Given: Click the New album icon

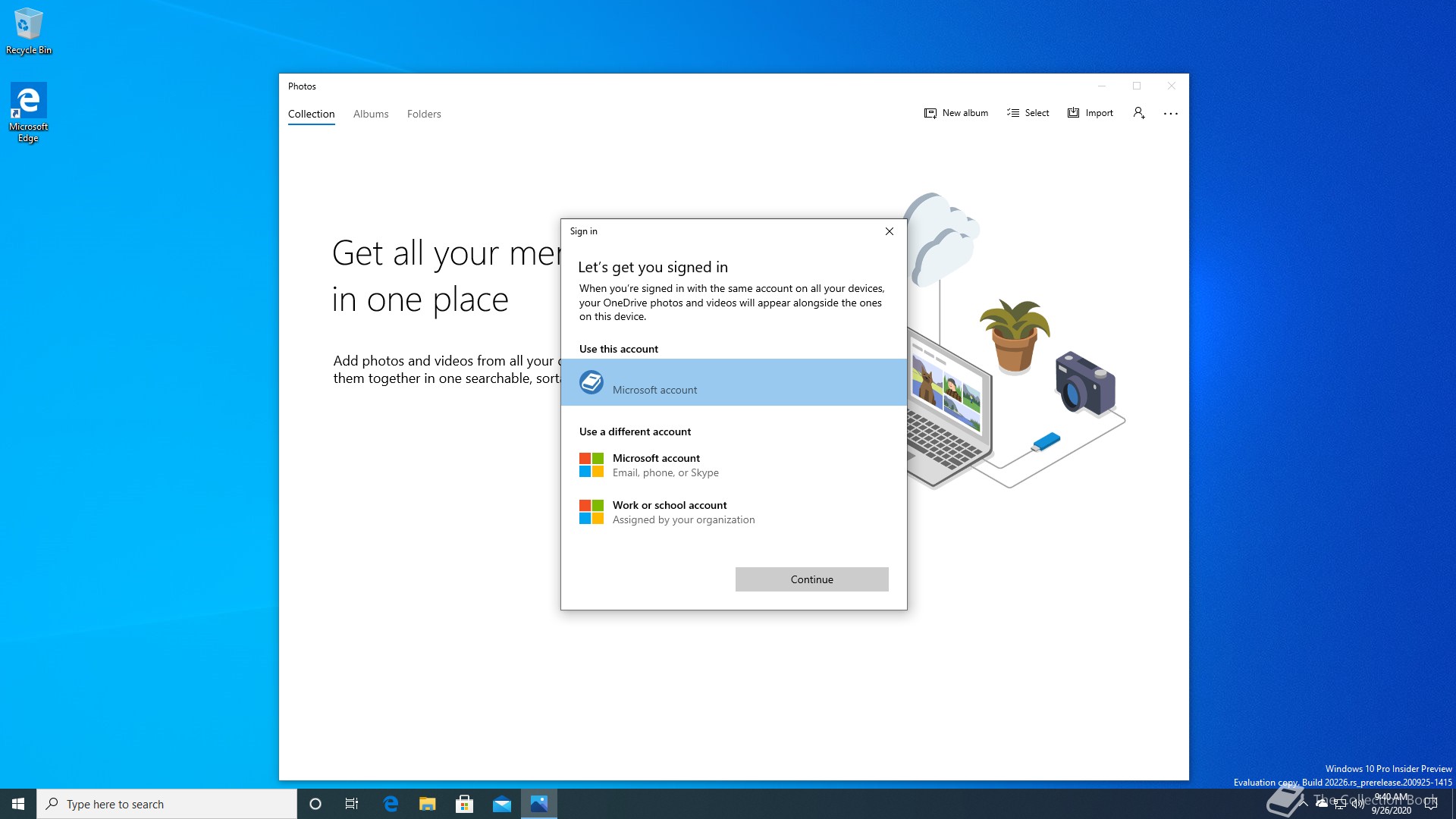Looking at the screenshot, I should 930,113.
